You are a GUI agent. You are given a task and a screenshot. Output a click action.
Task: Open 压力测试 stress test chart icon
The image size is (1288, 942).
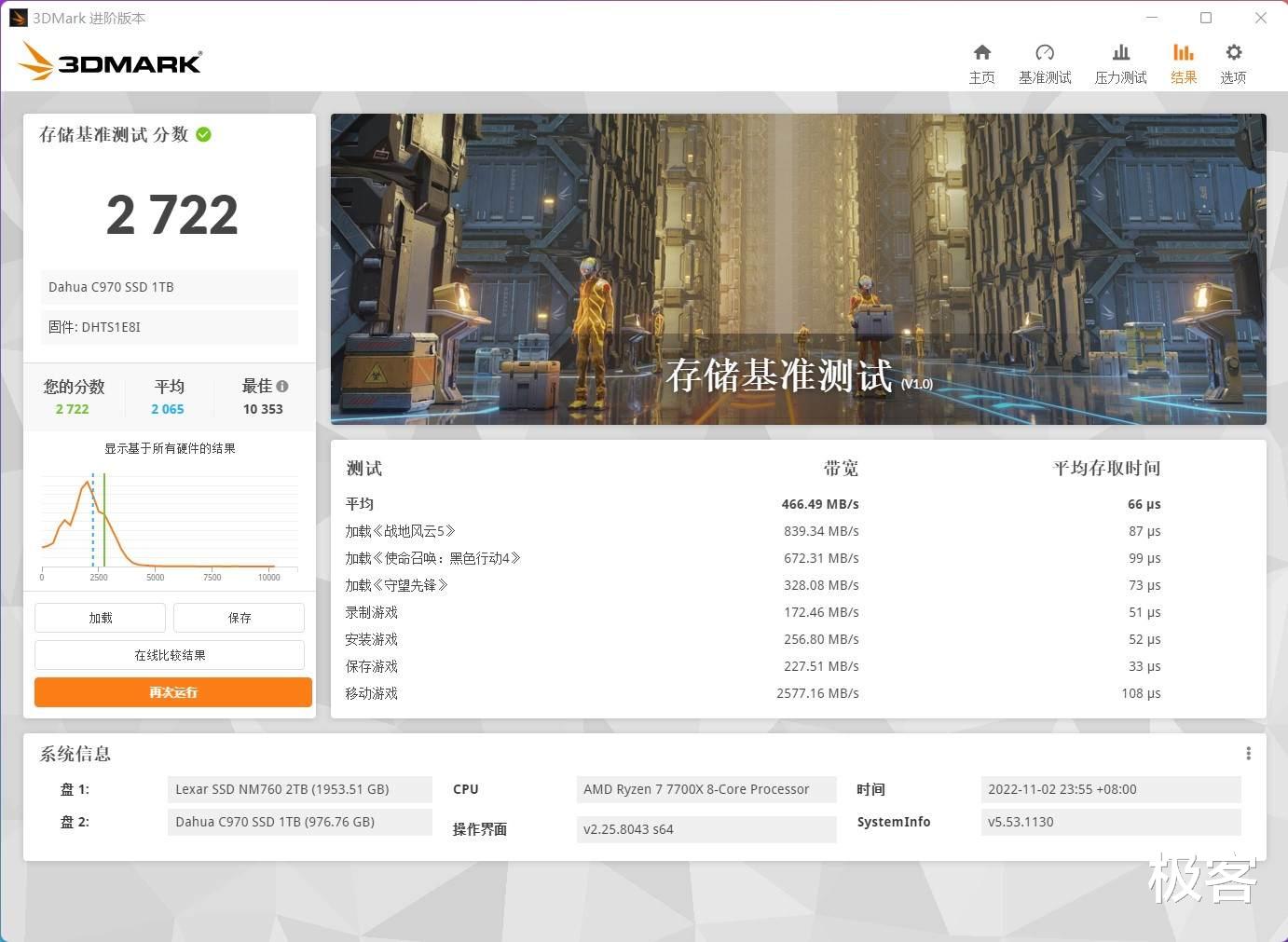pos(1120,61)
